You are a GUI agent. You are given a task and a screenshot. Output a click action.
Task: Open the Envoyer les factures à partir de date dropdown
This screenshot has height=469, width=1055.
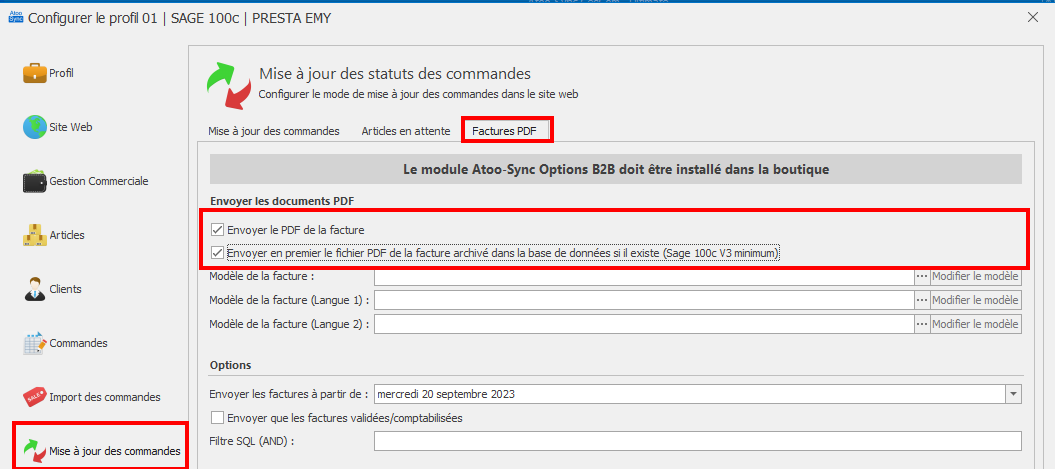(1013, 394)
